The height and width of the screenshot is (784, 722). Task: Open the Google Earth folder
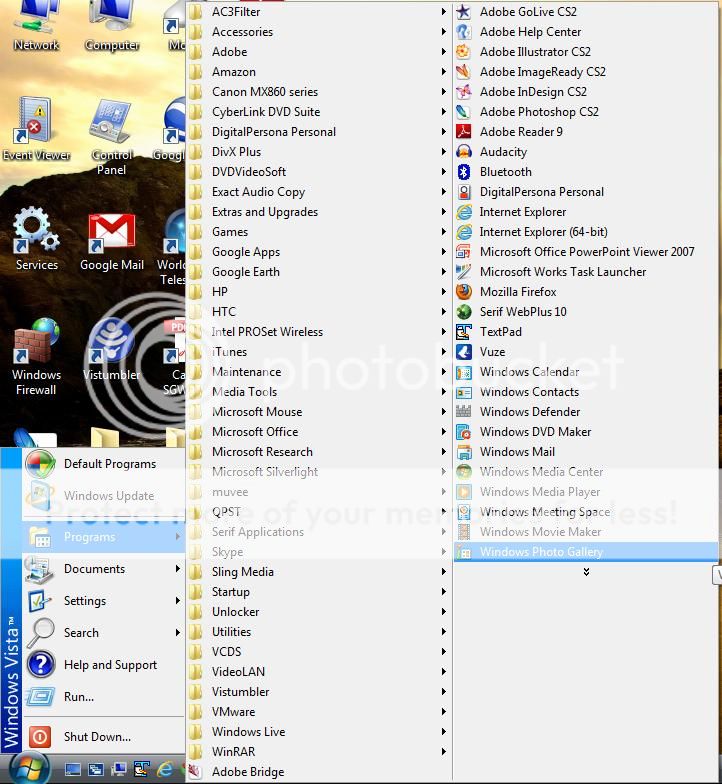click(319, 272)
